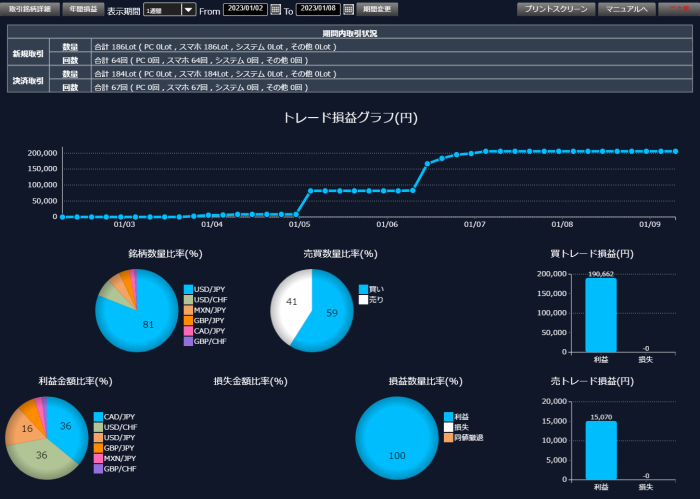Open マニュアルへ manual link

626,9
